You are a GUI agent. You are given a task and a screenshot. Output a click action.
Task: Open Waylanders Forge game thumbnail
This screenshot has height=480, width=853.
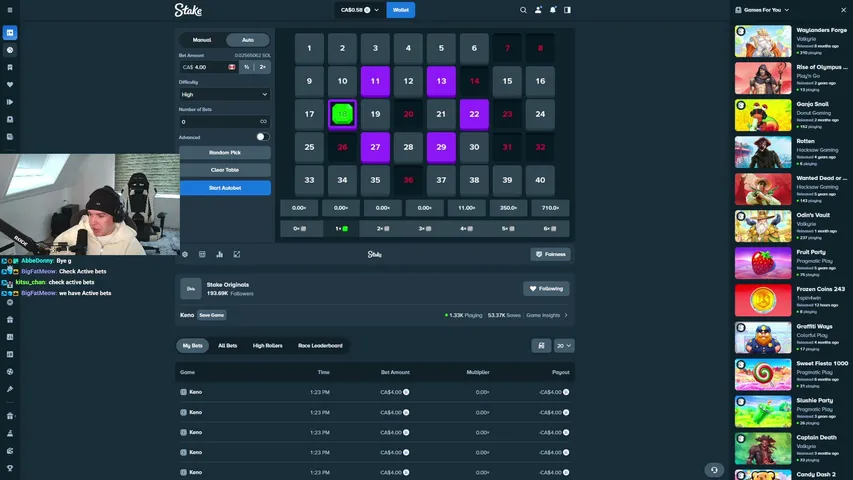point(763,41)
